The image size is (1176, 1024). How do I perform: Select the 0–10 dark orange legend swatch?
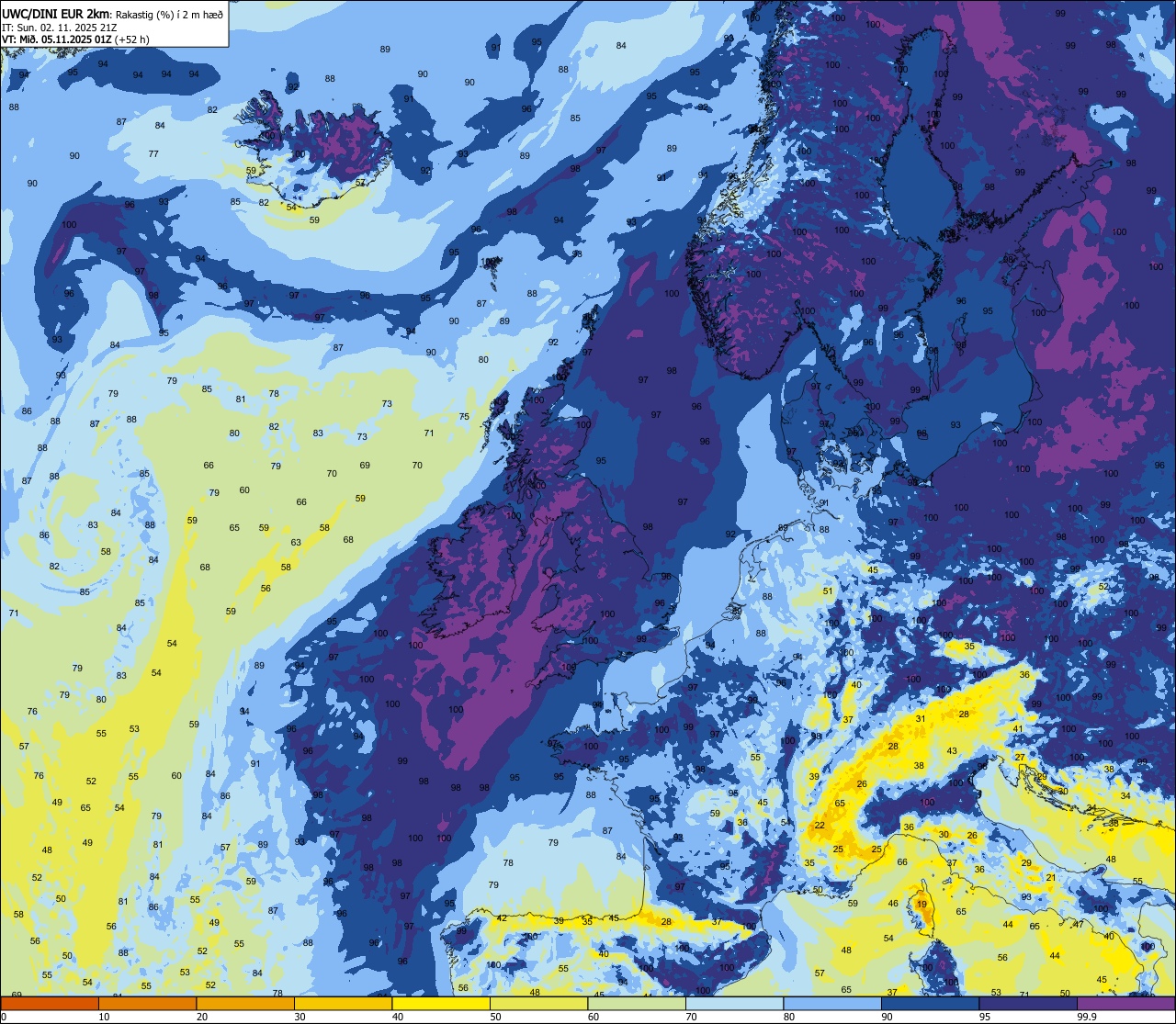pyautogui.click(x=50, y=1003)
